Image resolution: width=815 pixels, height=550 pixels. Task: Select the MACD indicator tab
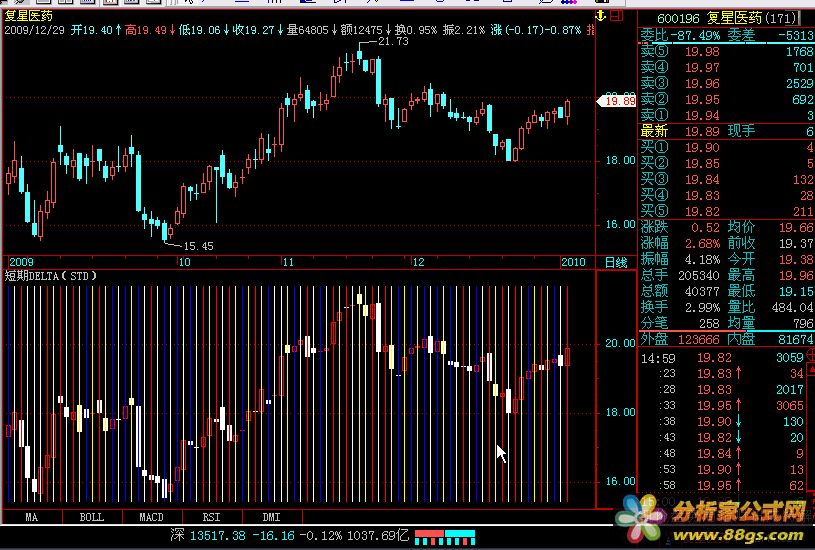point(152,517)
